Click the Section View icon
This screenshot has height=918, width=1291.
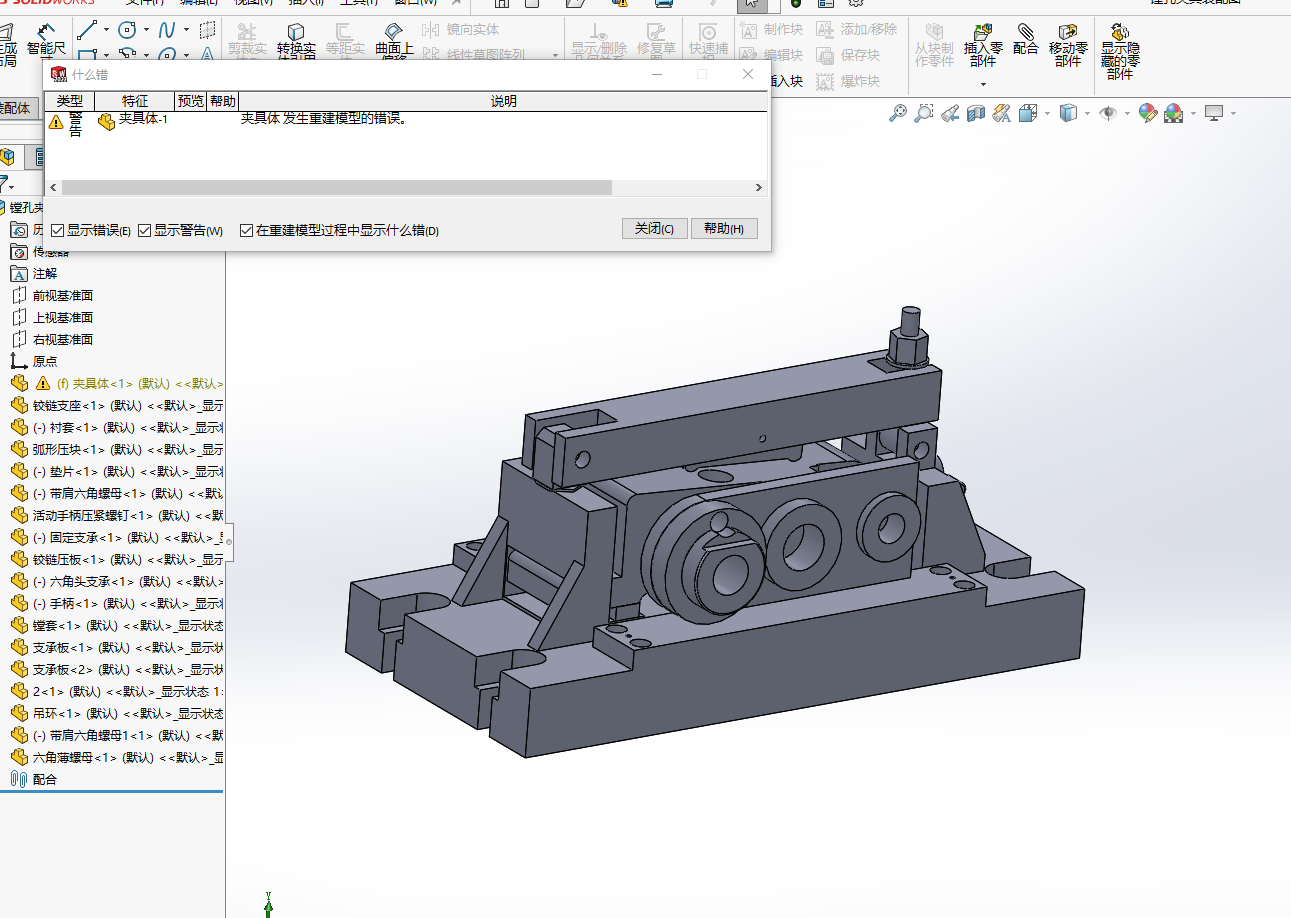click(976, 113)
